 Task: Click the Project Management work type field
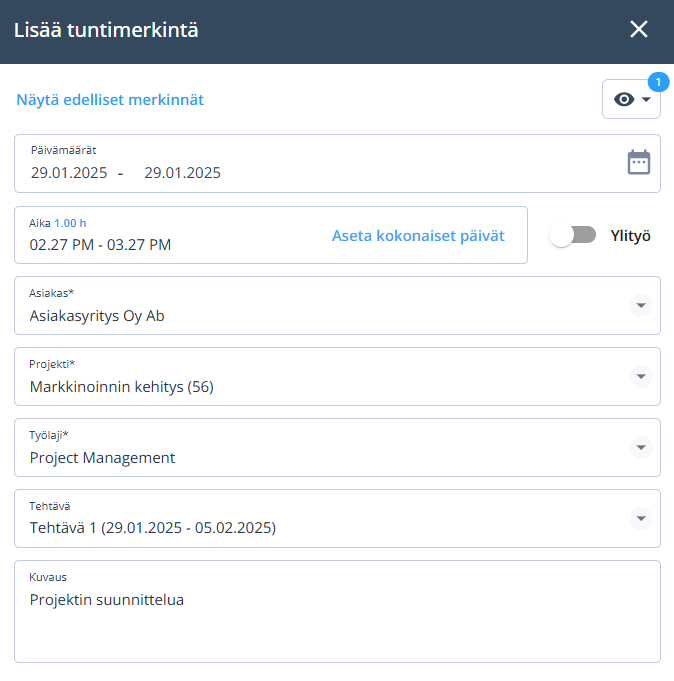[337, 448]
